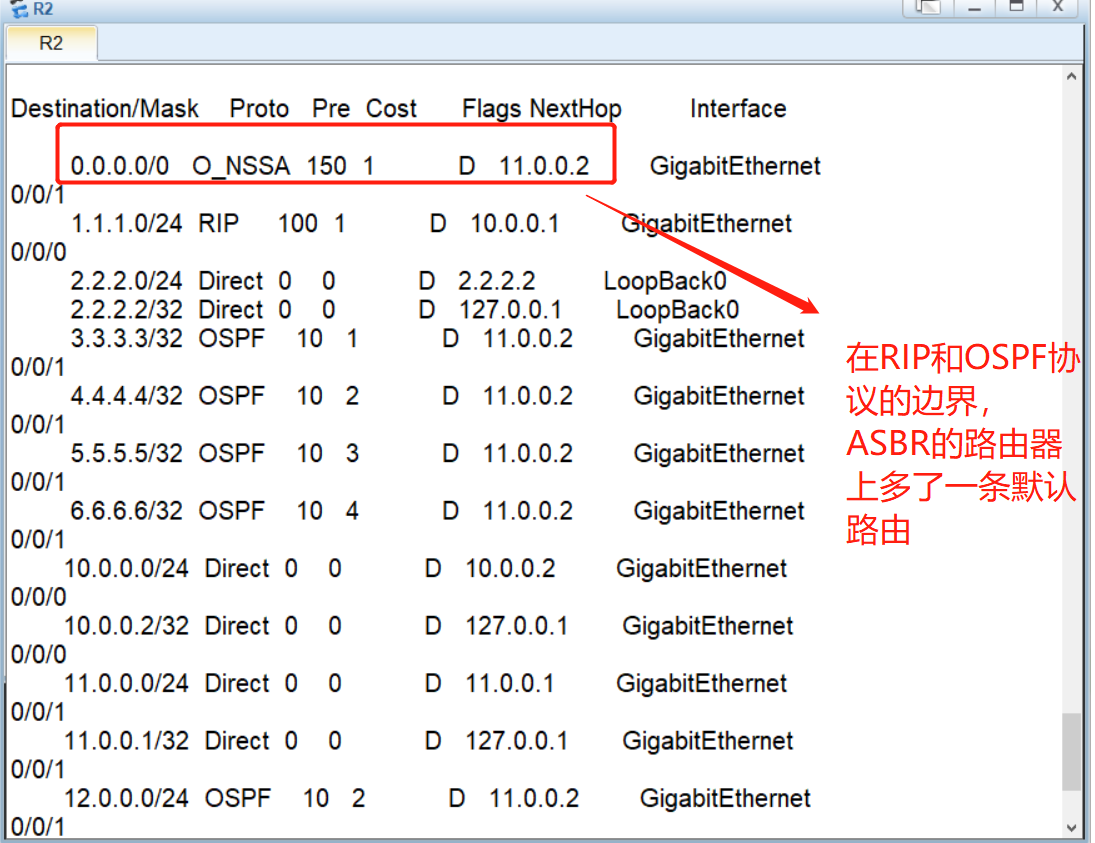1095x843 pixels.
Task: Click the Destination/Mask column header
Action: (x=104, y=108)
